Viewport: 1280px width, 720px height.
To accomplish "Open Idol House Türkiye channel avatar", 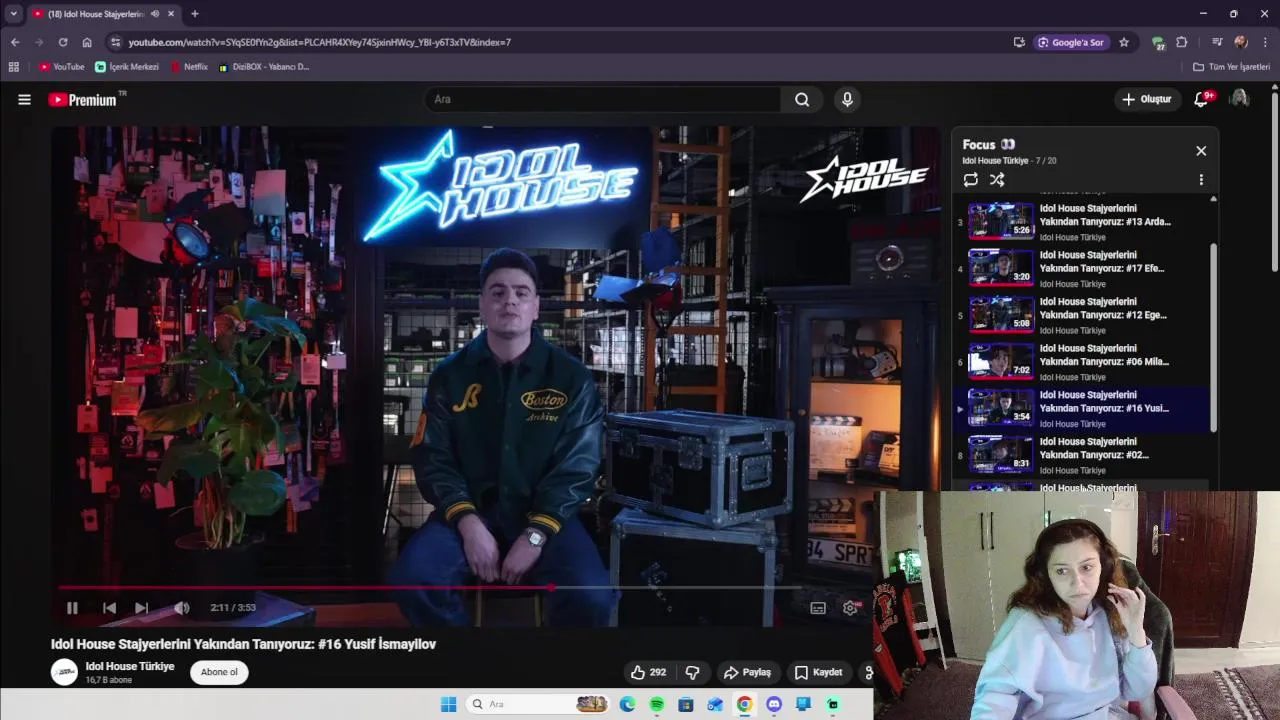I will click(64, 672).
